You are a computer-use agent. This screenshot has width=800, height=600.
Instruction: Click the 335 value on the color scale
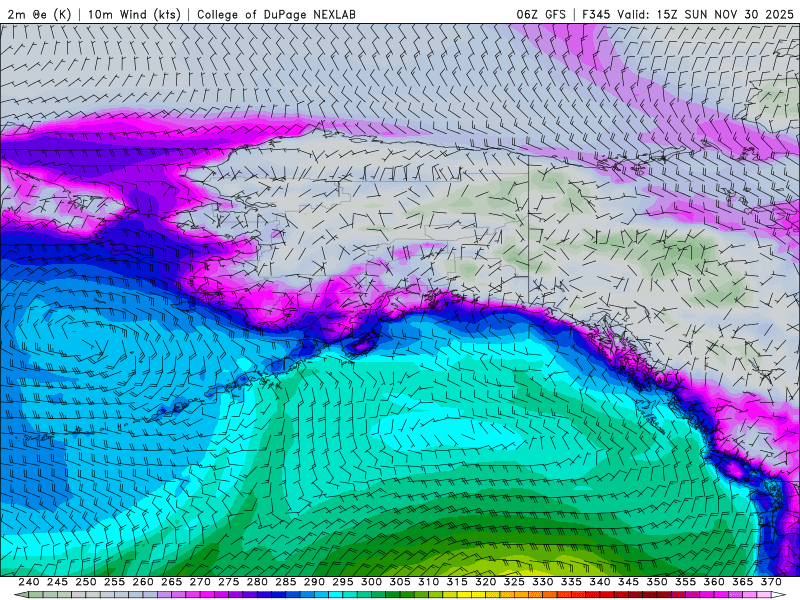coord(571,582)
